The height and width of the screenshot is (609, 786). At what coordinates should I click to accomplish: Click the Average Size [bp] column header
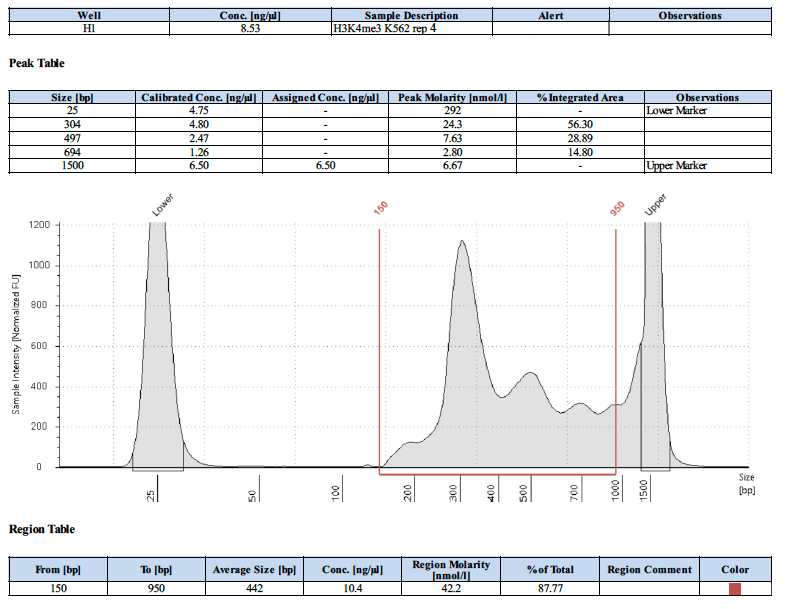(254, 570)
